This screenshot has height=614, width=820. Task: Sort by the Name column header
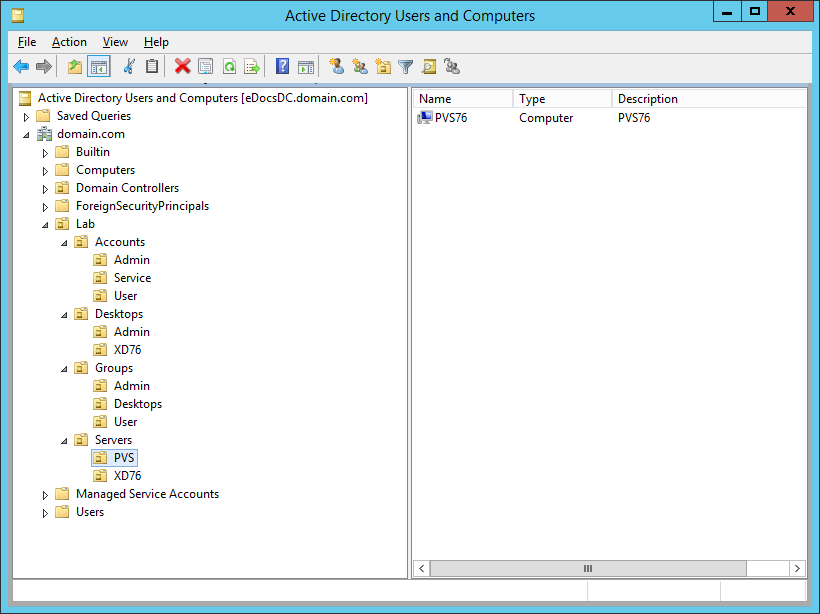462,99
